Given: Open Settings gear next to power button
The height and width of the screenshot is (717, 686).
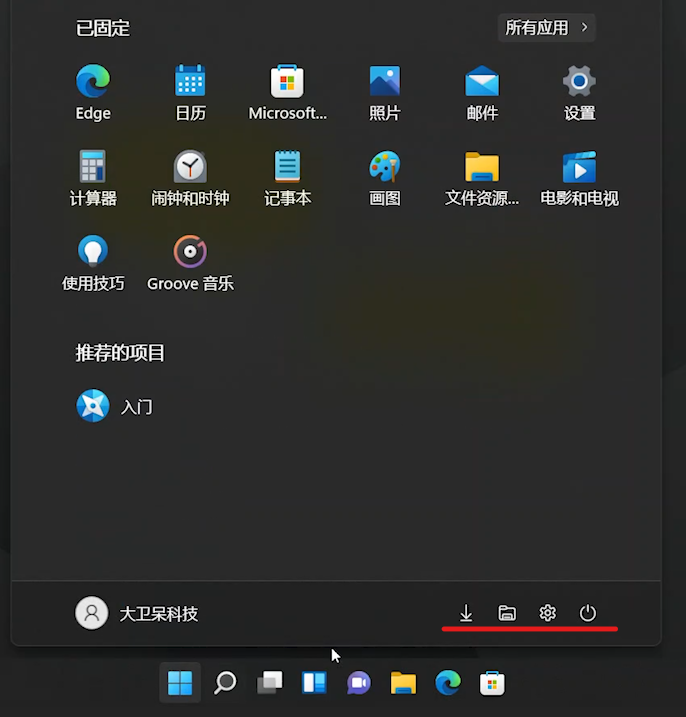Looking at the screenshot, I should click(x=547, y=613).
